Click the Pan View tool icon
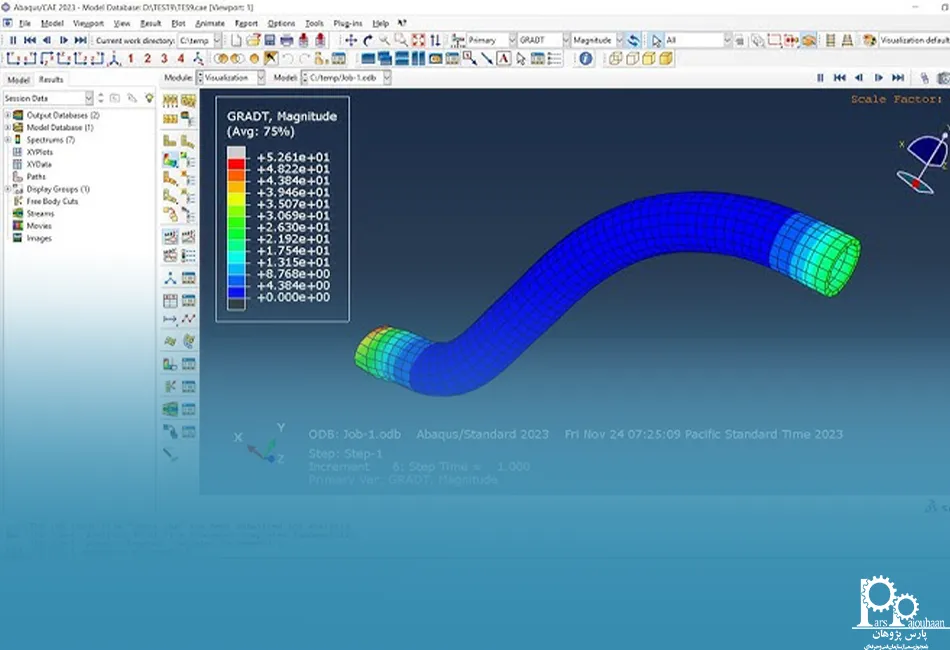This screenshot has height=650, width=950. [x=351, y=41]
